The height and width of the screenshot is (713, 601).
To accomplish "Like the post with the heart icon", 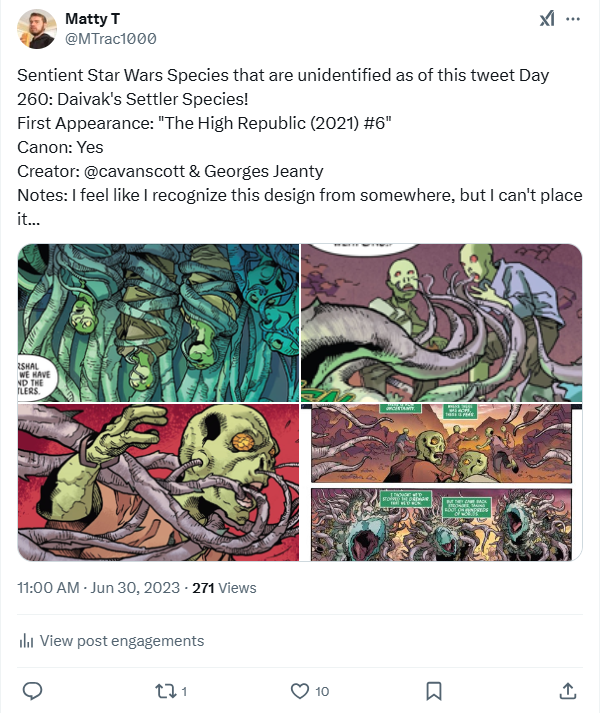I will 299,690.
